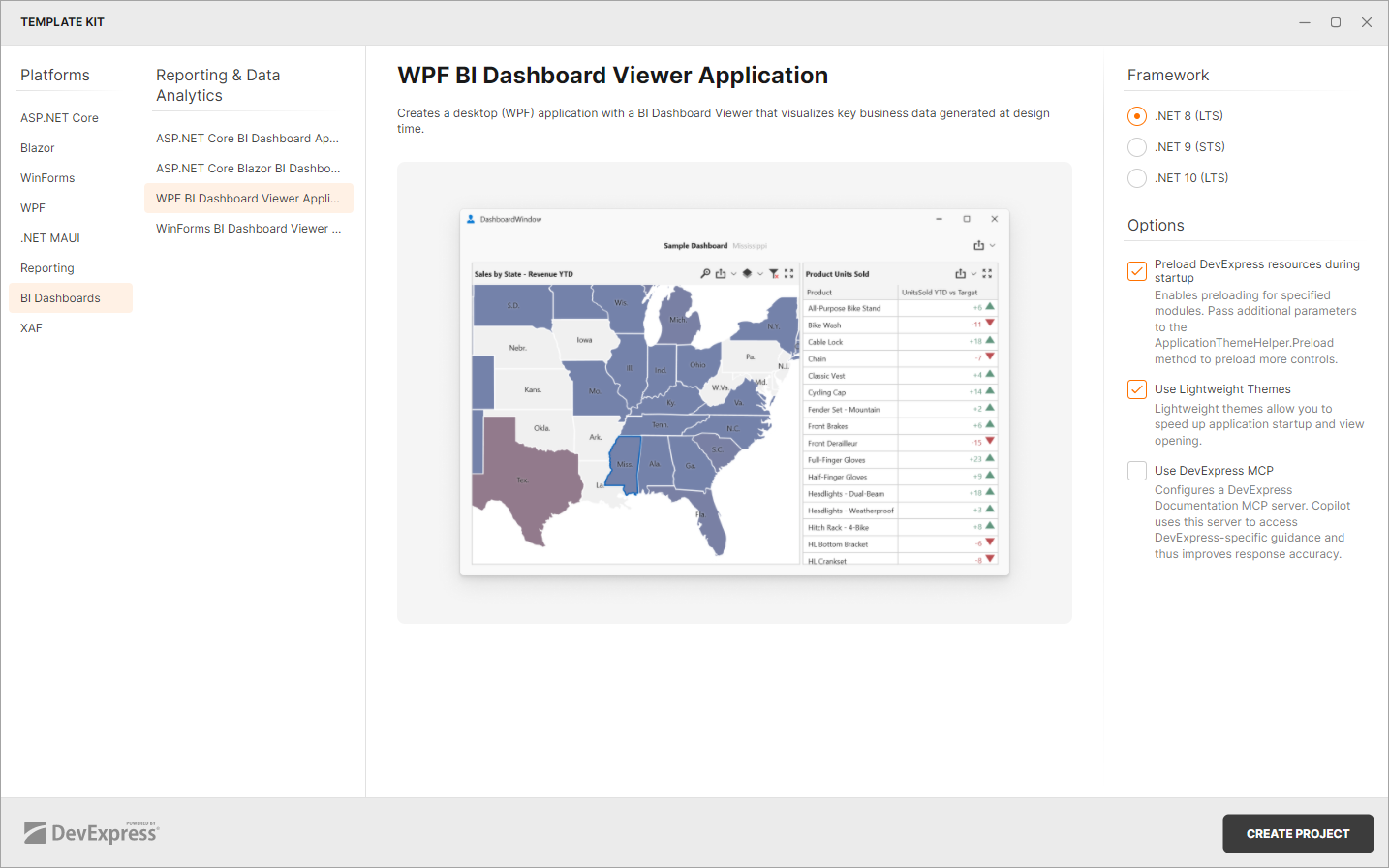Click the clear filter icon in Sales by State toolbar
This screenshot has height=868, width=1389.
tap(774, 274)
